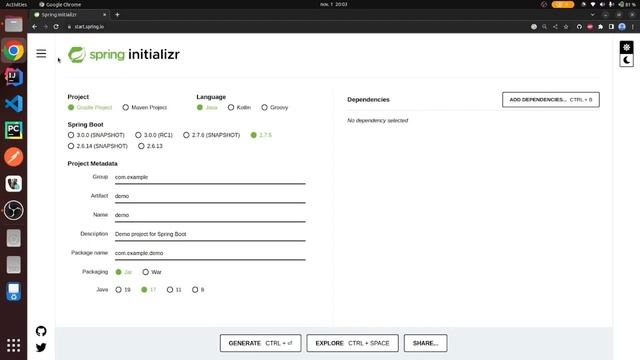
Task: Open Google Chrome app menu in top bar
Action: (60, 4)
